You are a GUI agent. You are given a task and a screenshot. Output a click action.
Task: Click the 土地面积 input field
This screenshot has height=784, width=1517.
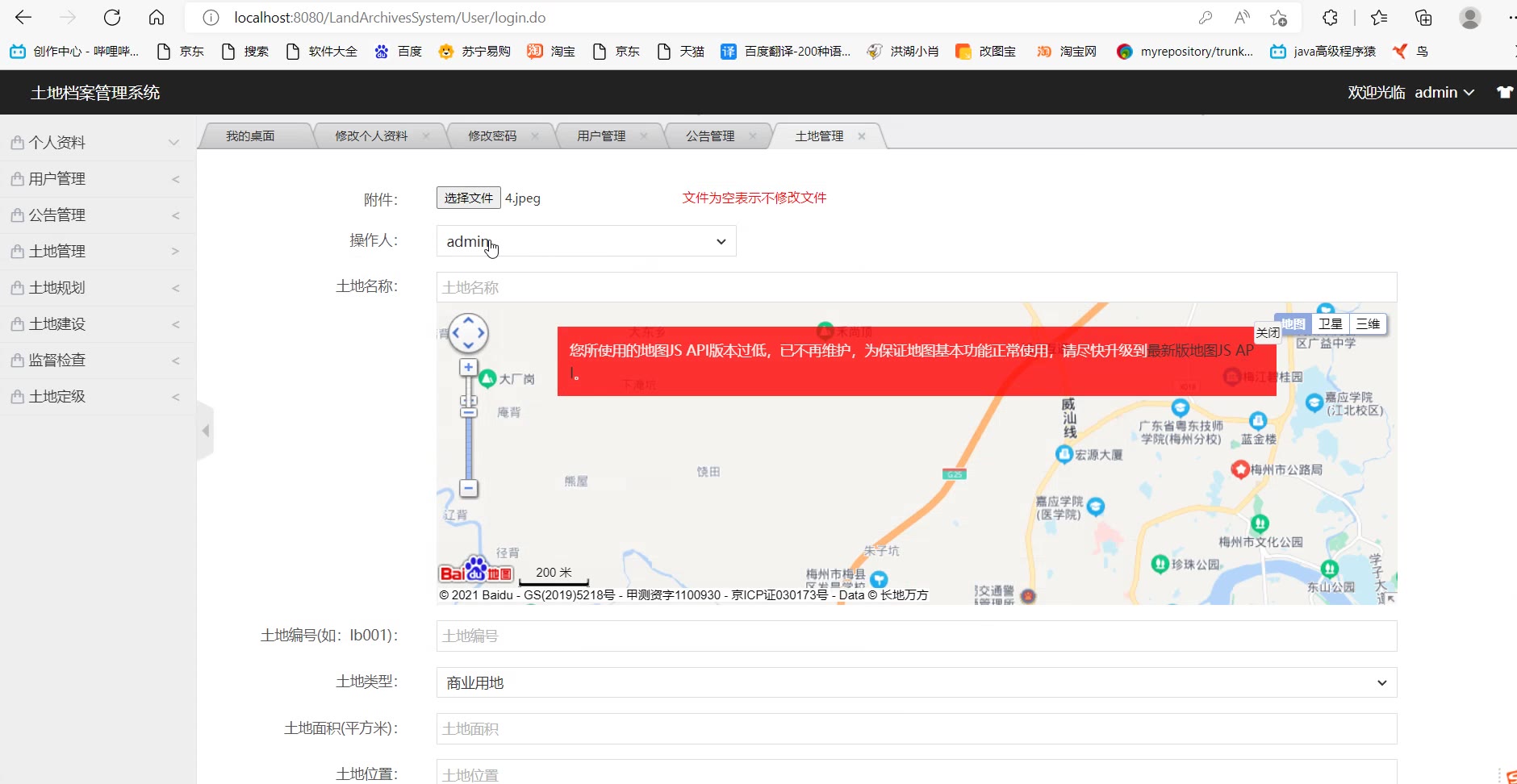[916, 728]
